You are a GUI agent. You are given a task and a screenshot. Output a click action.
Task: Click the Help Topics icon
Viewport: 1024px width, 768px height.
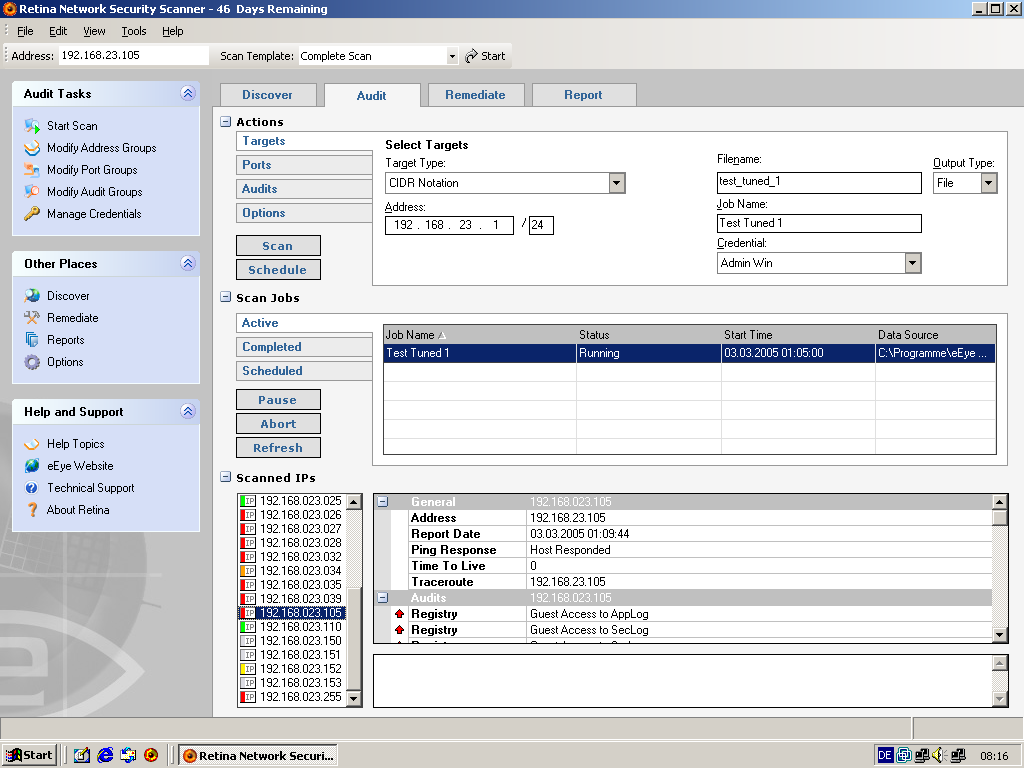point(32,444)
